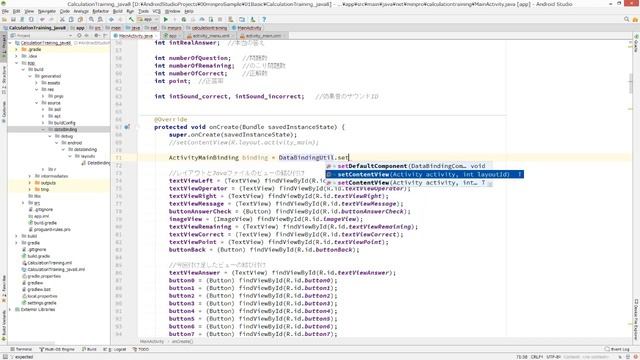Open Project panel settings gear

(96, 36)
